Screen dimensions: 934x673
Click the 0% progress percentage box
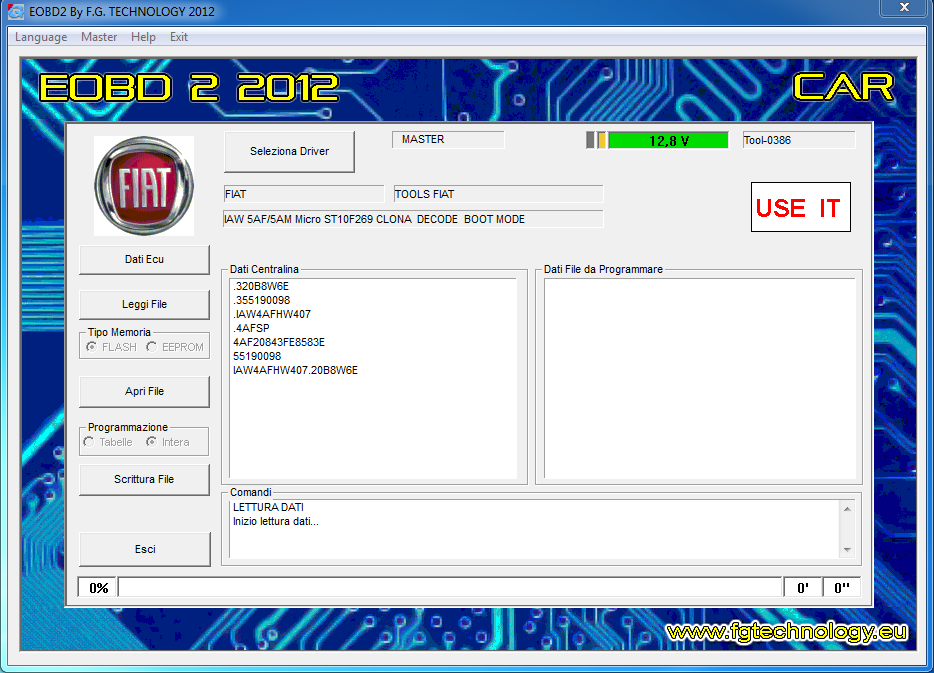[x=98, y=588]
